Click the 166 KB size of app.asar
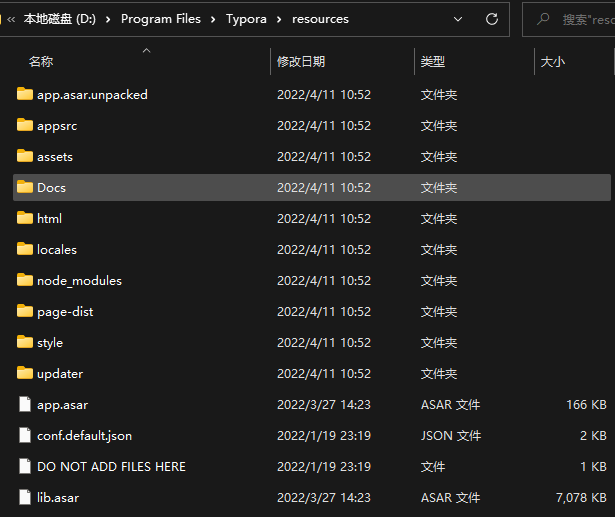Screen dimensions: 615x517 coord(586,404)
